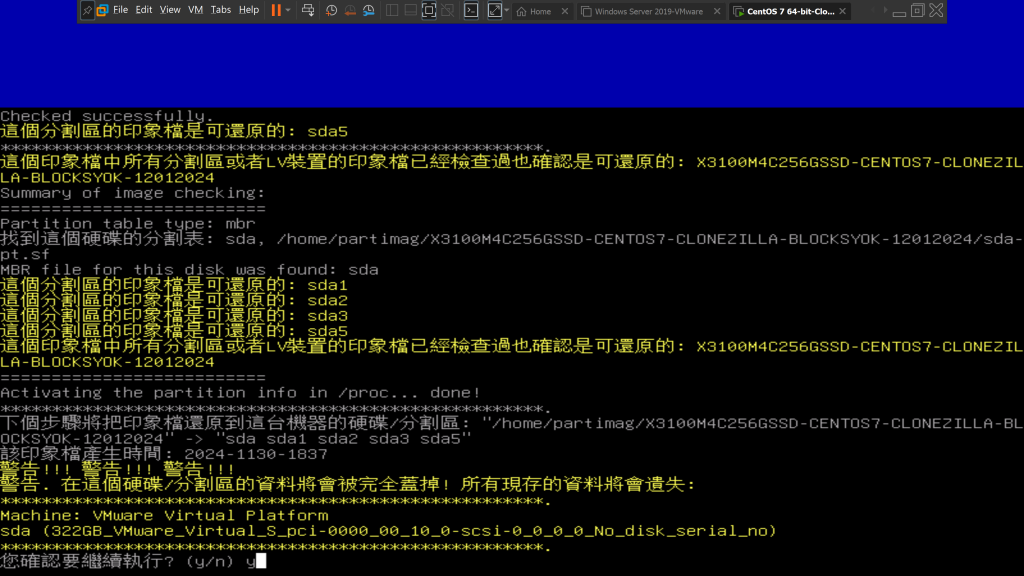This screenshot has height=576, width=1024.
Task: Take a snapshot of the VM
Action: click(331, 10)
